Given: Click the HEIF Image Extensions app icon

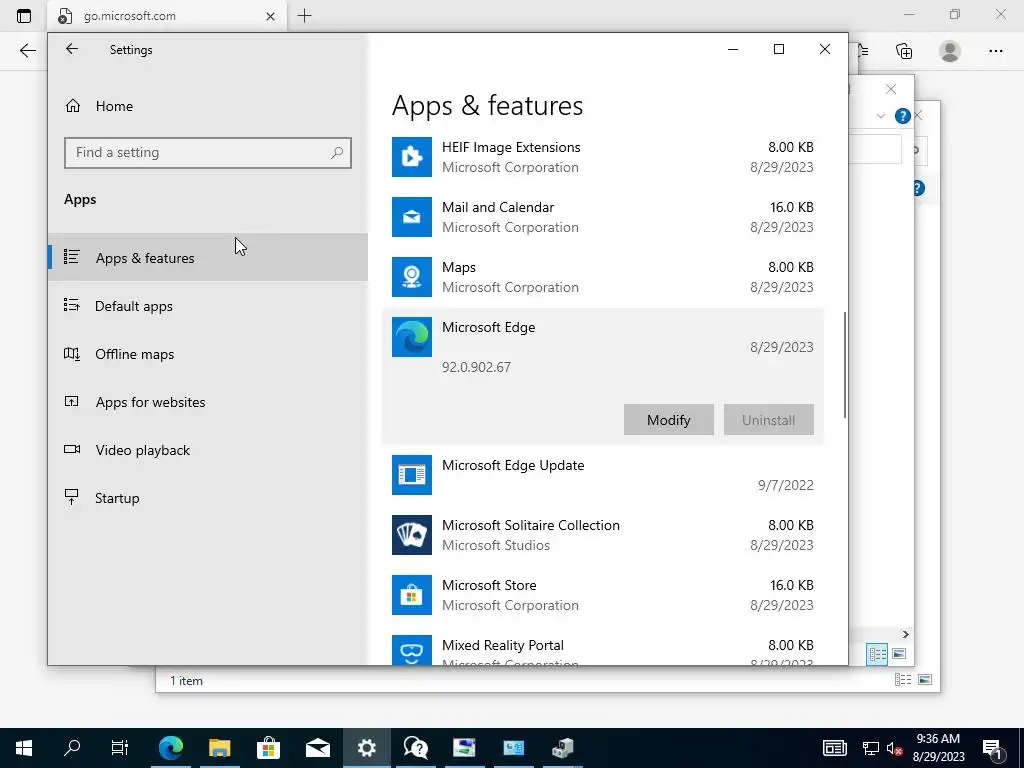Looking at the screenshot, I should coord(411,157).
